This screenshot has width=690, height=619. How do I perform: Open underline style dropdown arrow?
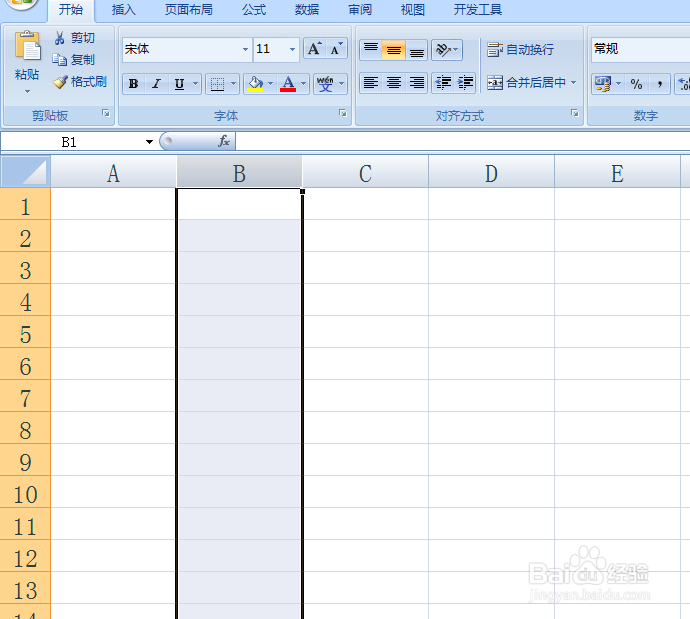tap(196, 84)
